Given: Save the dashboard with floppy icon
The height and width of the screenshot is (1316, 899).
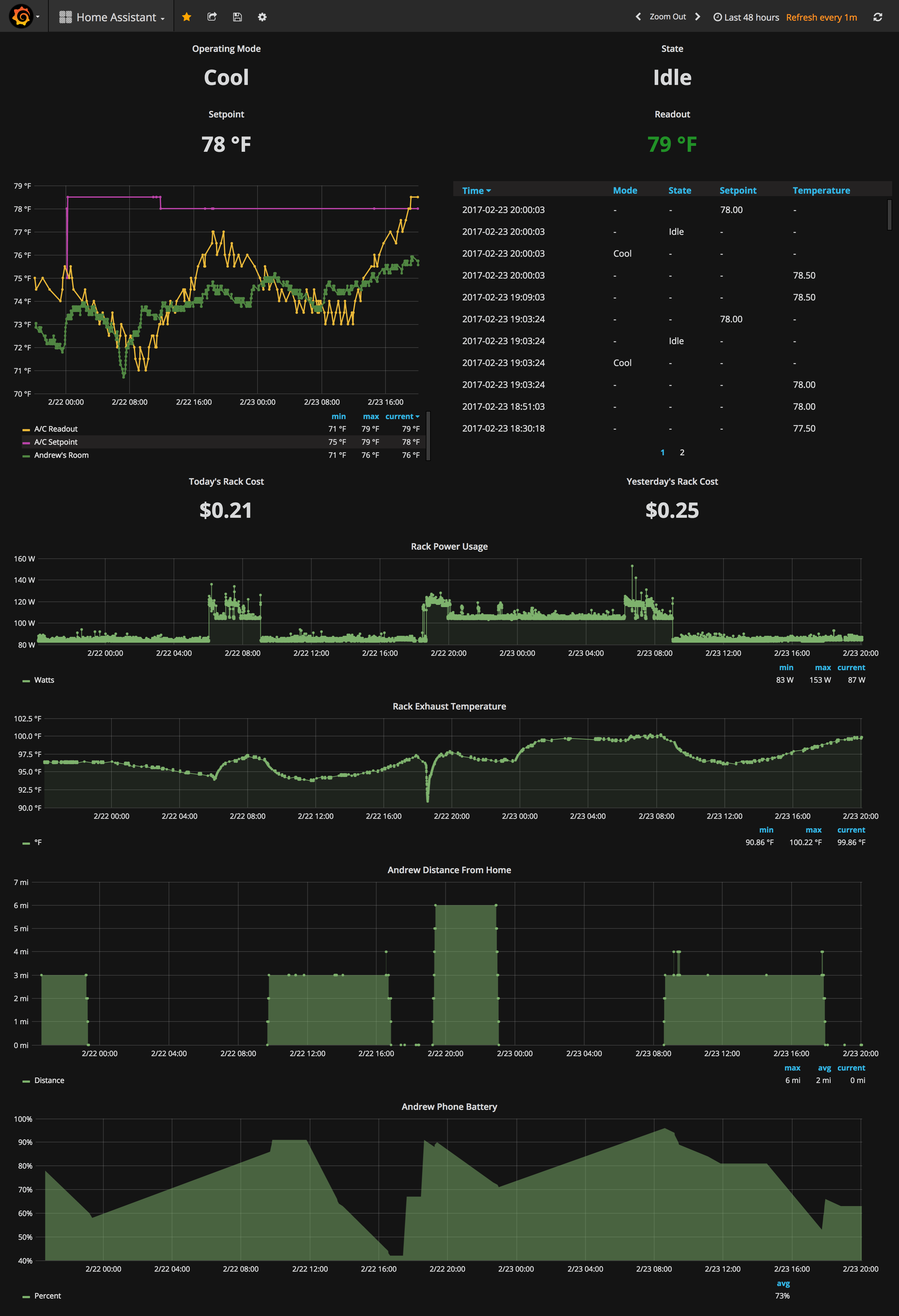Looking at the screenshot, I should 237,17.
